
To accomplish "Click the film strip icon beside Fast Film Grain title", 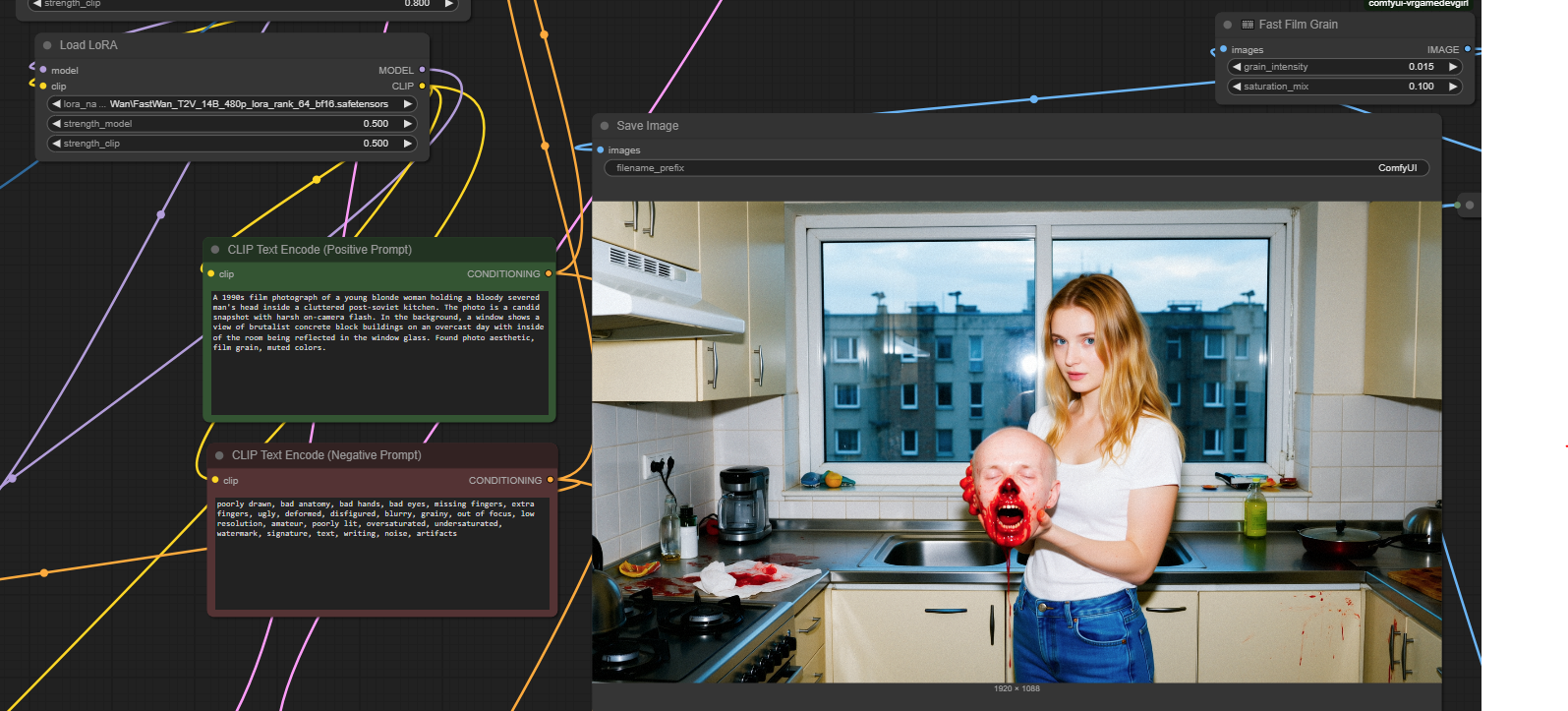I will click(x=1248, y=25).
